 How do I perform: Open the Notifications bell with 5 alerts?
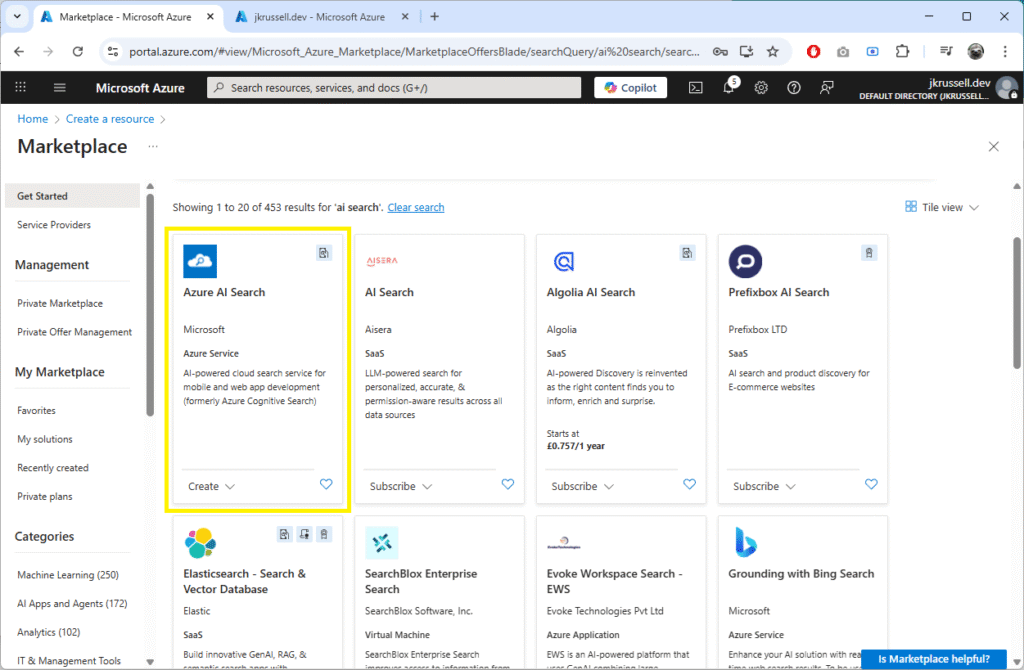pos(728,87)
